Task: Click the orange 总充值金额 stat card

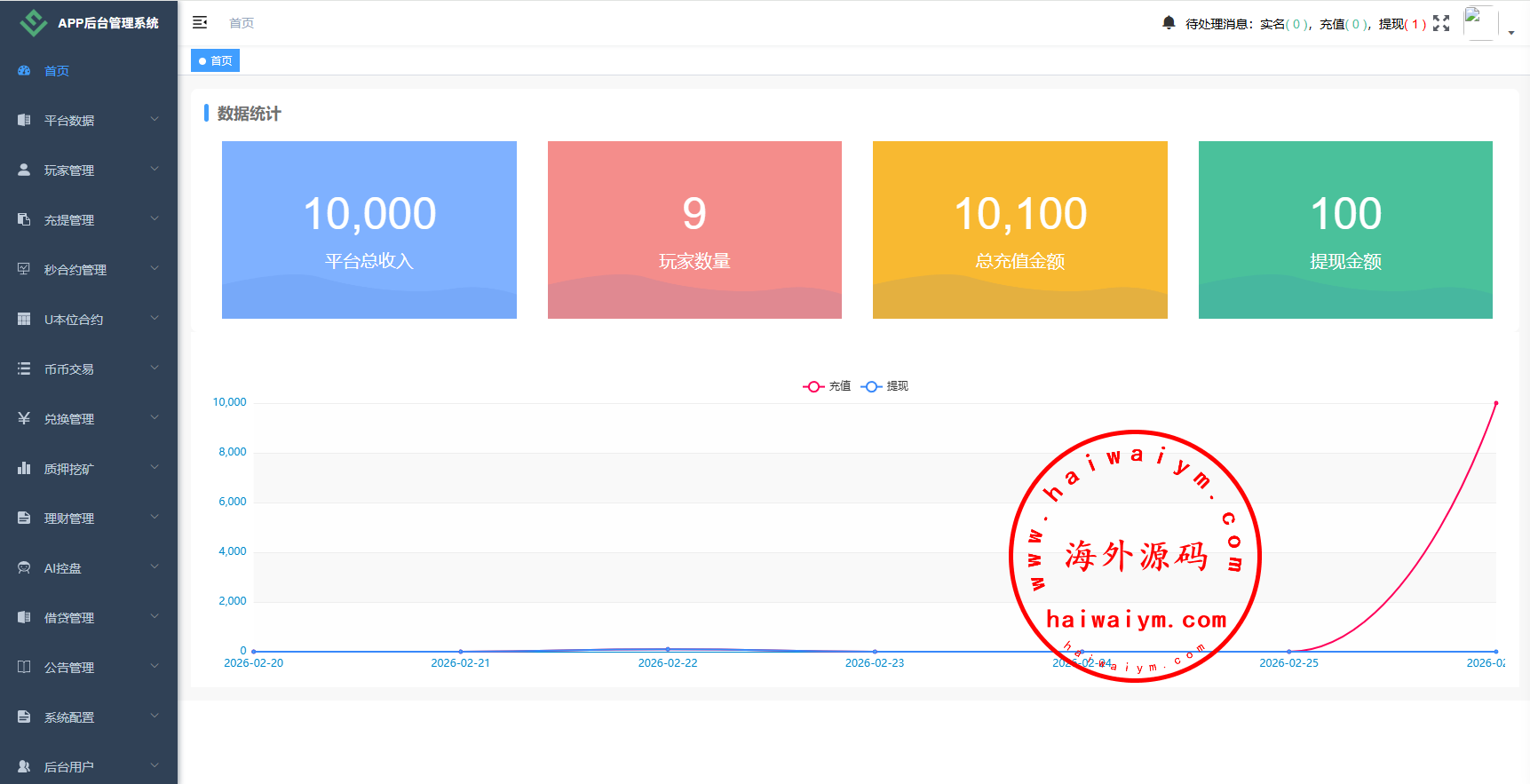Action: (1019, 230)
